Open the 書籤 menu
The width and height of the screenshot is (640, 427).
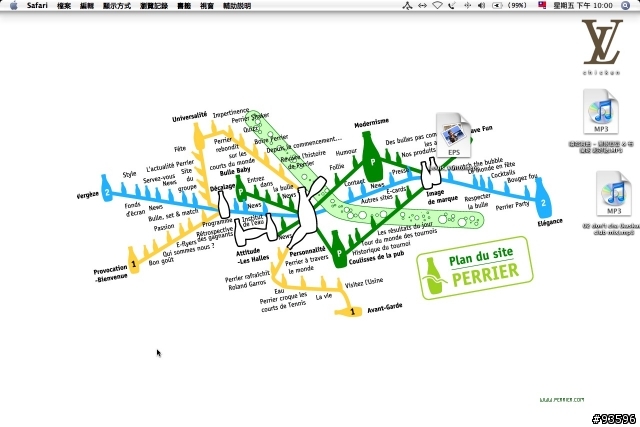tap(184, 6)
